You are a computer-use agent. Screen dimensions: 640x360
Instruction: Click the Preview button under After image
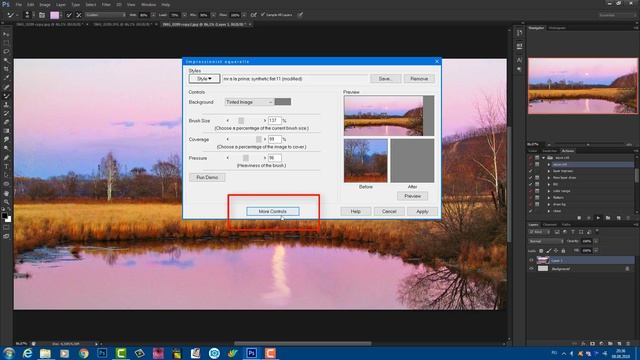[x=412, y=196]
